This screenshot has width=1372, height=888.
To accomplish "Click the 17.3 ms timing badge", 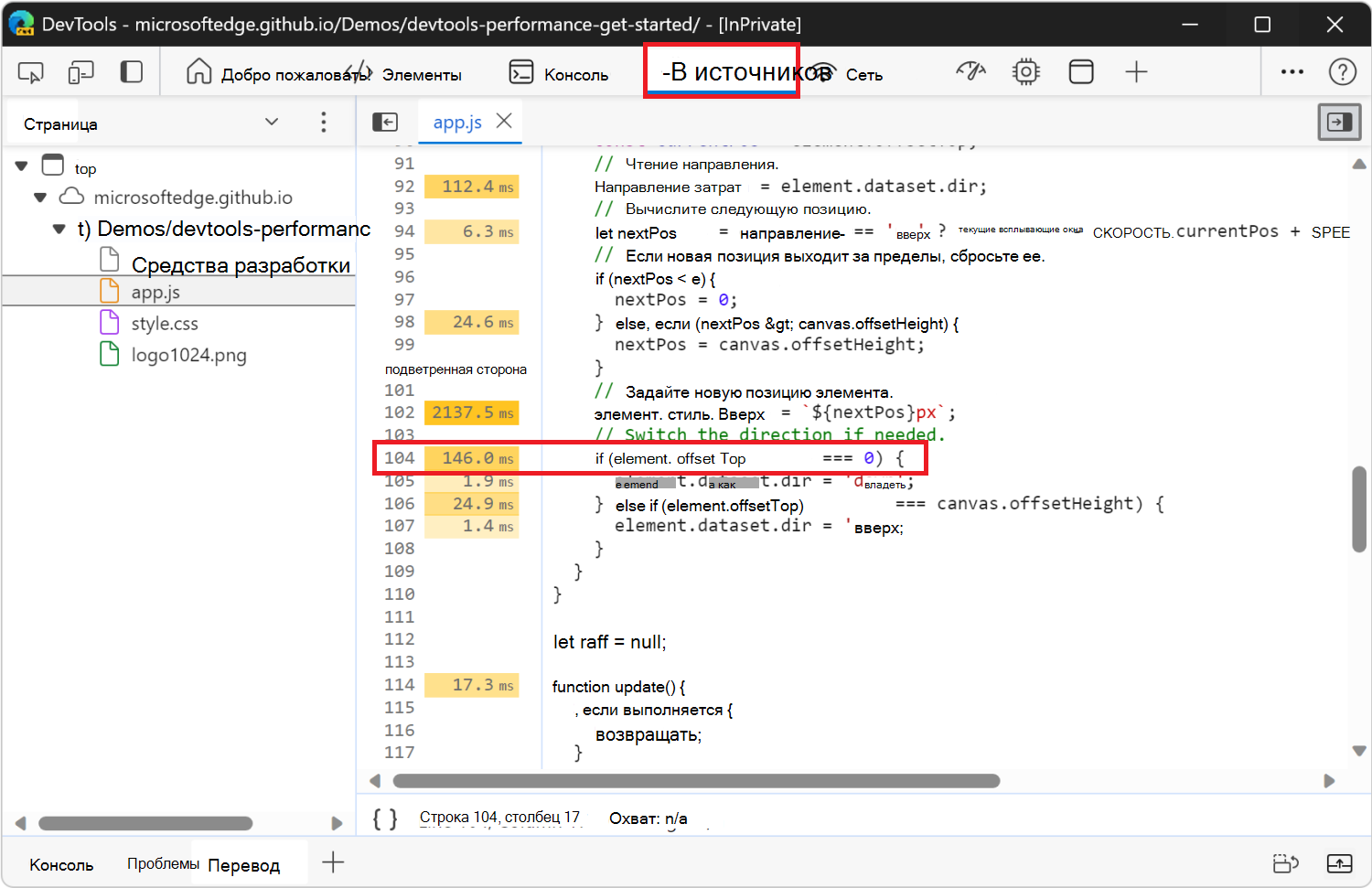I will pyautogui.click(x=472, y=685).
